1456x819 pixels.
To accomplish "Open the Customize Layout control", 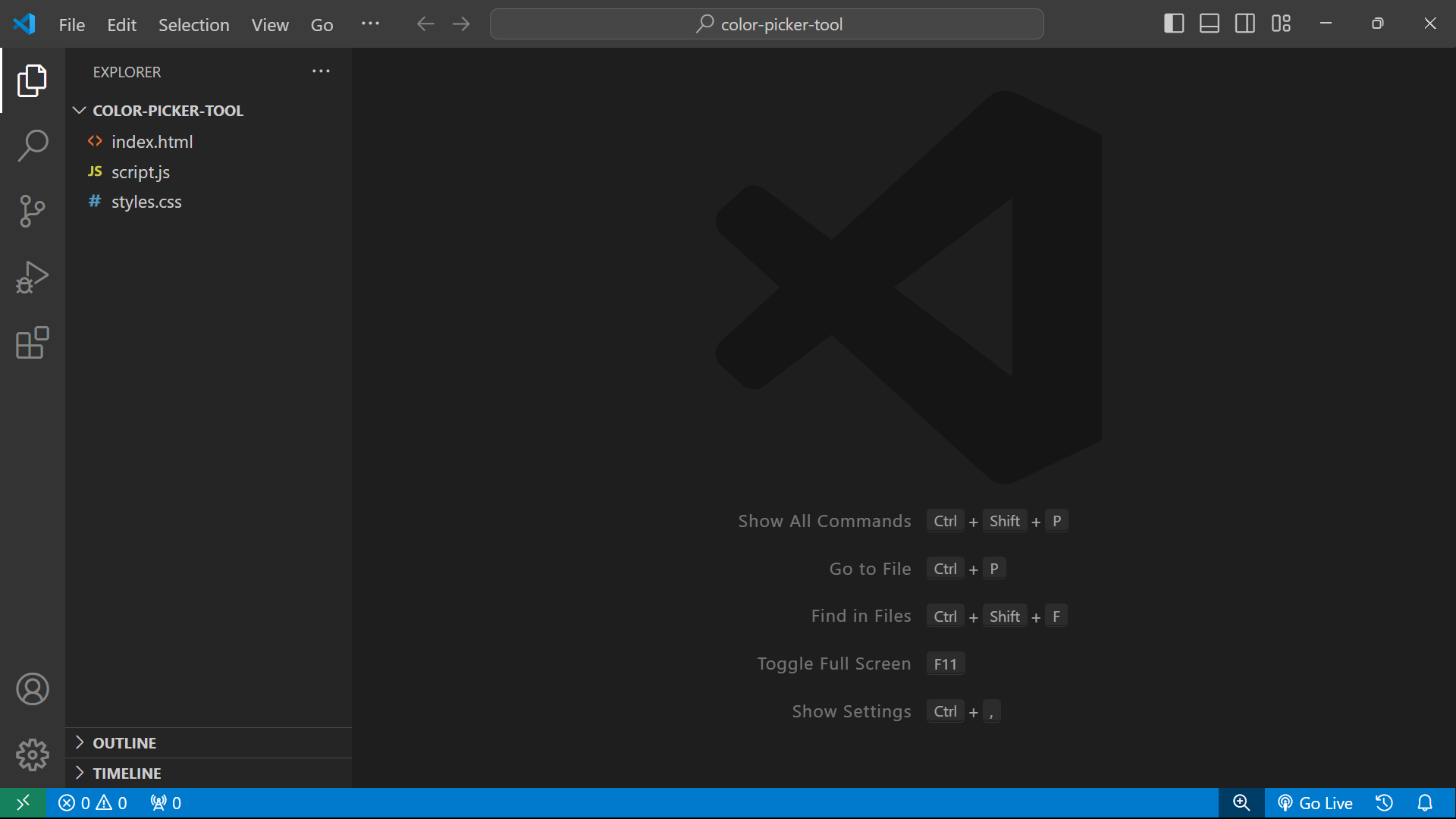I will pos(1281,24).
